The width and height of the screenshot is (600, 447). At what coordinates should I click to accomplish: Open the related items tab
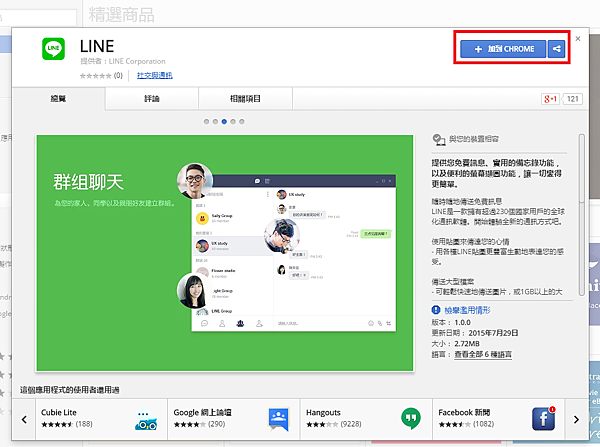245,99
